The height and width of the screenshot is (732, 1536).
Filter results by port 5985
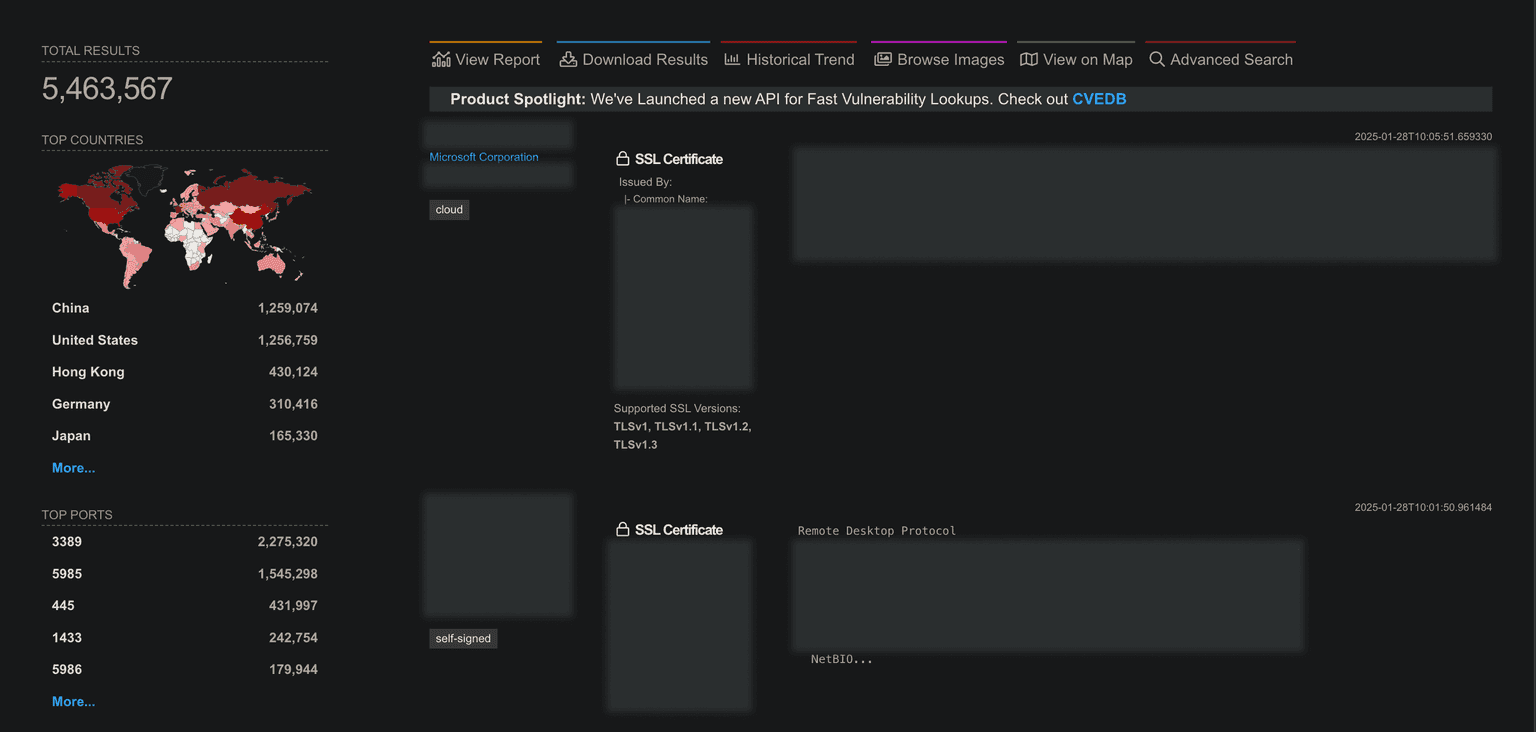point(67,574)
